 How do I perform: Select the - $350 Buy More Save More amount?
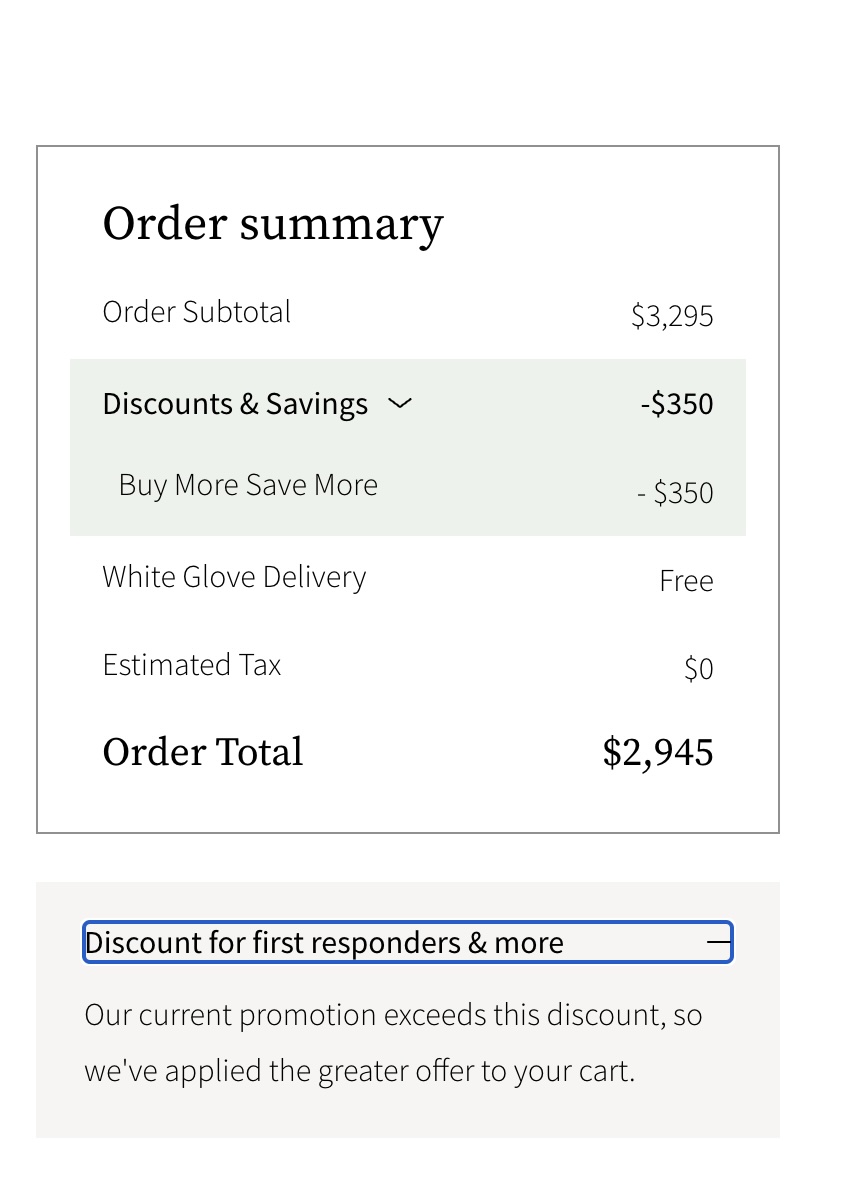[x=674, y=492]
